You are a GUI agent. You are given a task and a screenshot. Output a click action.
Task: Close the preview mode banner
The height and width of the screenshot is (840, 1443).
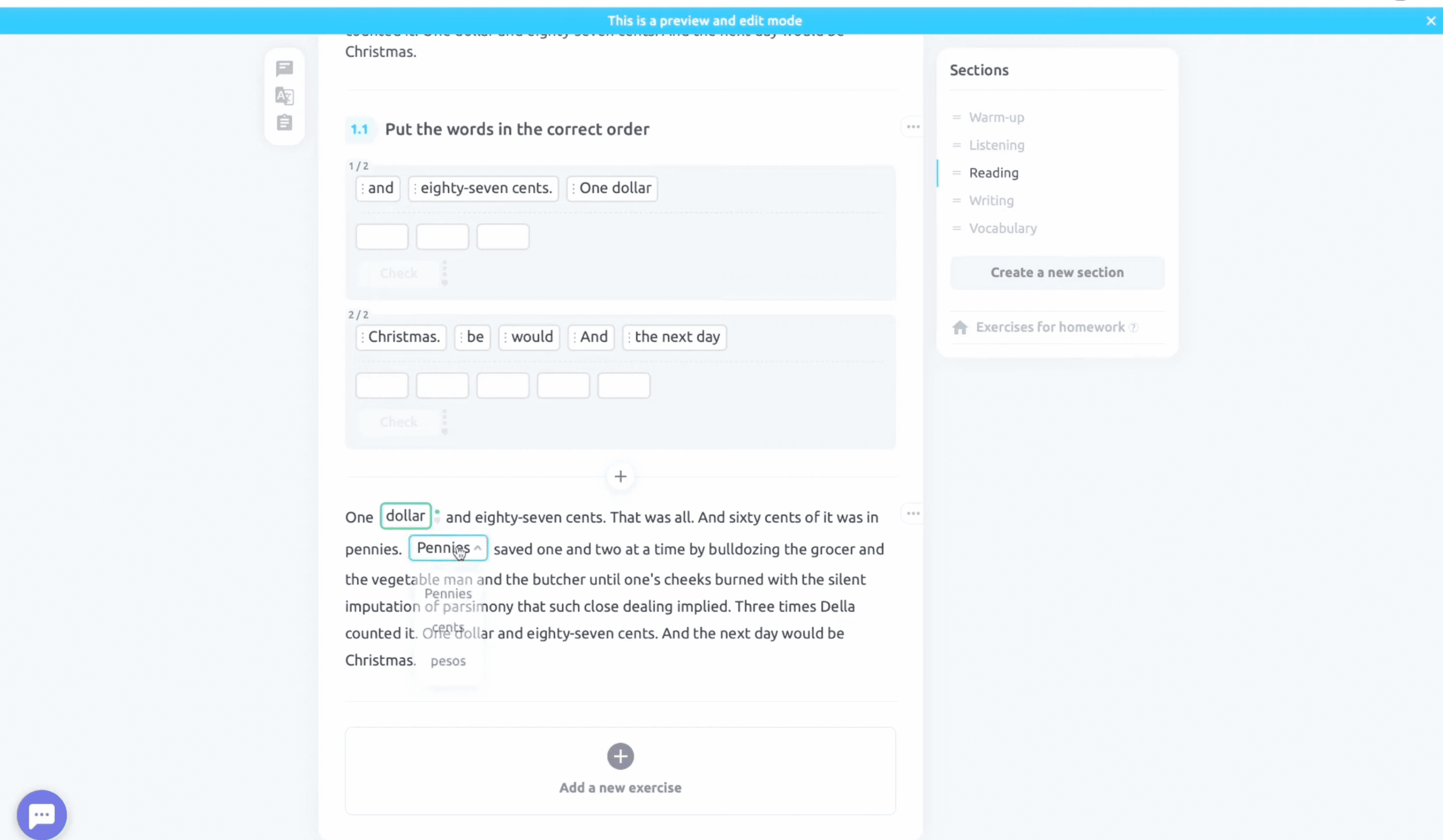(1430, 21)
